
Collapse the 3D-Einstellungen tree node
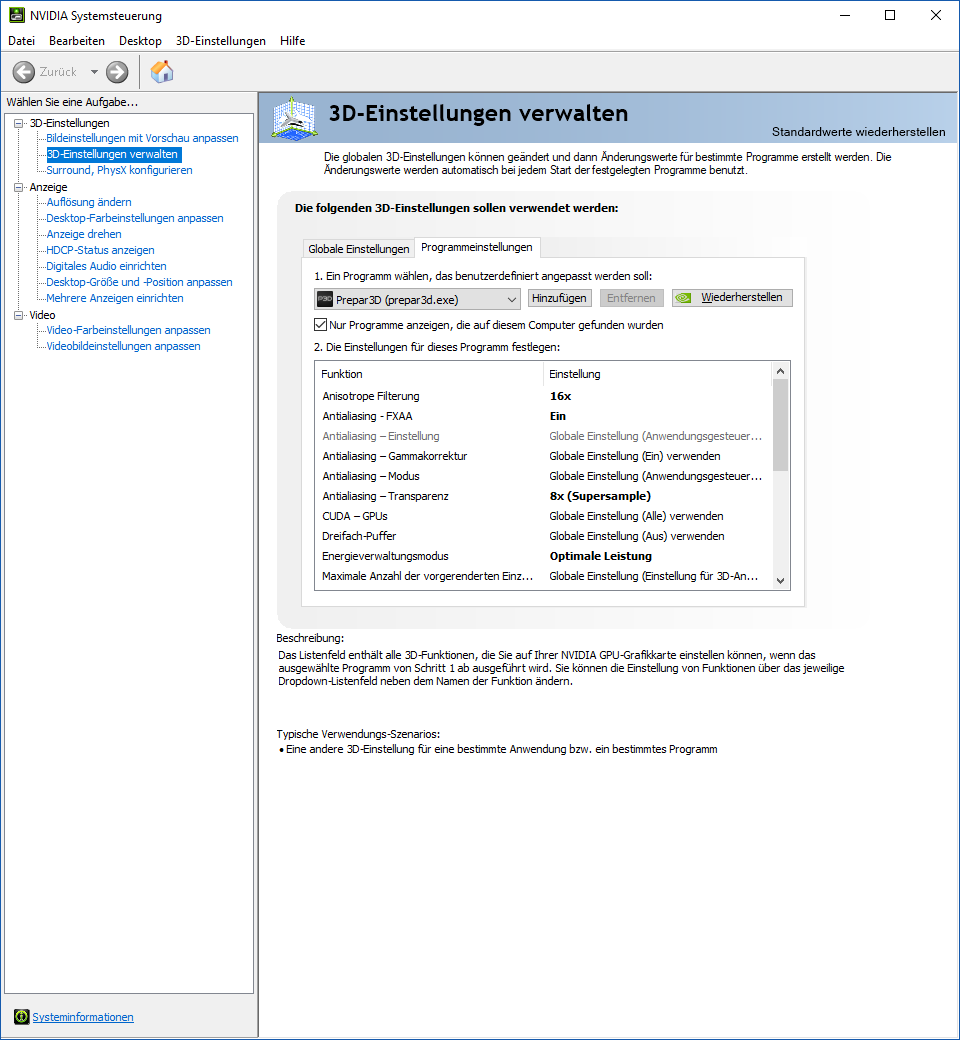19,123
